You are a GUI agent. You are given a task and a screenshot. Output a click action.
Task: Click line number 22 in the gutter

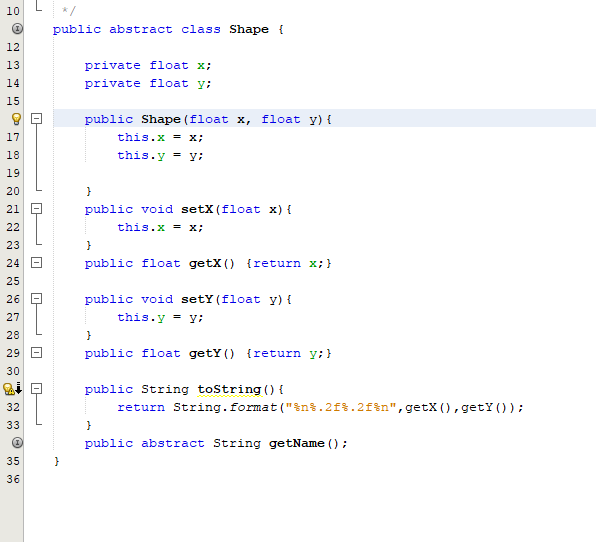(13, 227)
